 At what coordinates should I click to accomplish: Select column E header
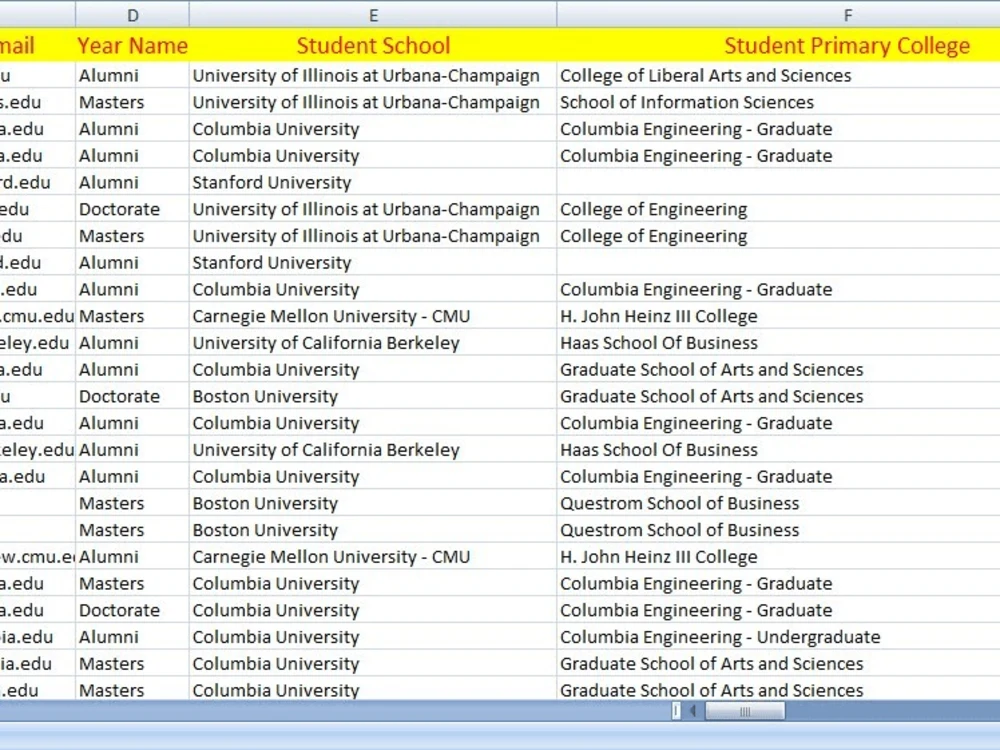coord(373,15)
